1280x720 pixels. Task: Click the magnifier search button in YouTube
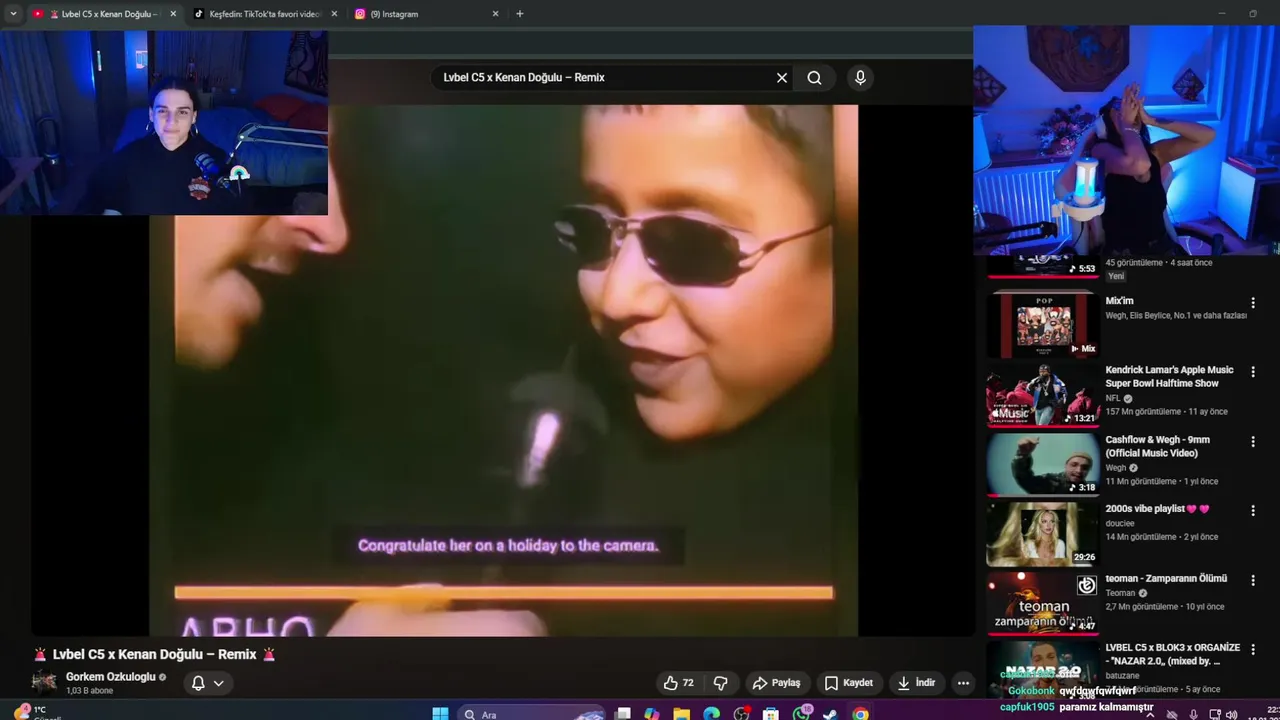[815, 78]
